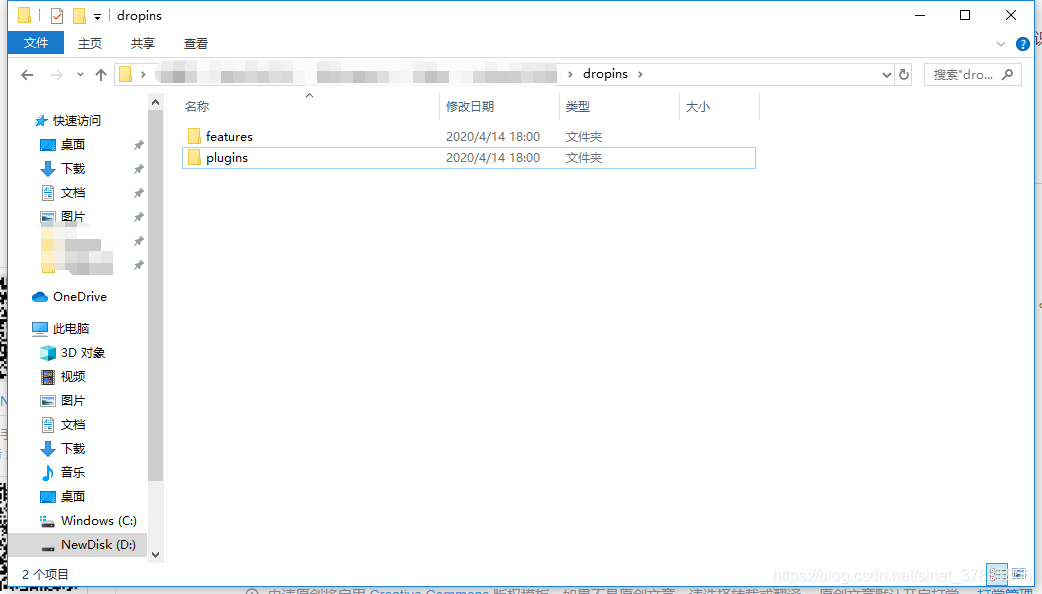Switch to details view in status bar
Screen dimensions: 1042x594
[x=997, y=574]
